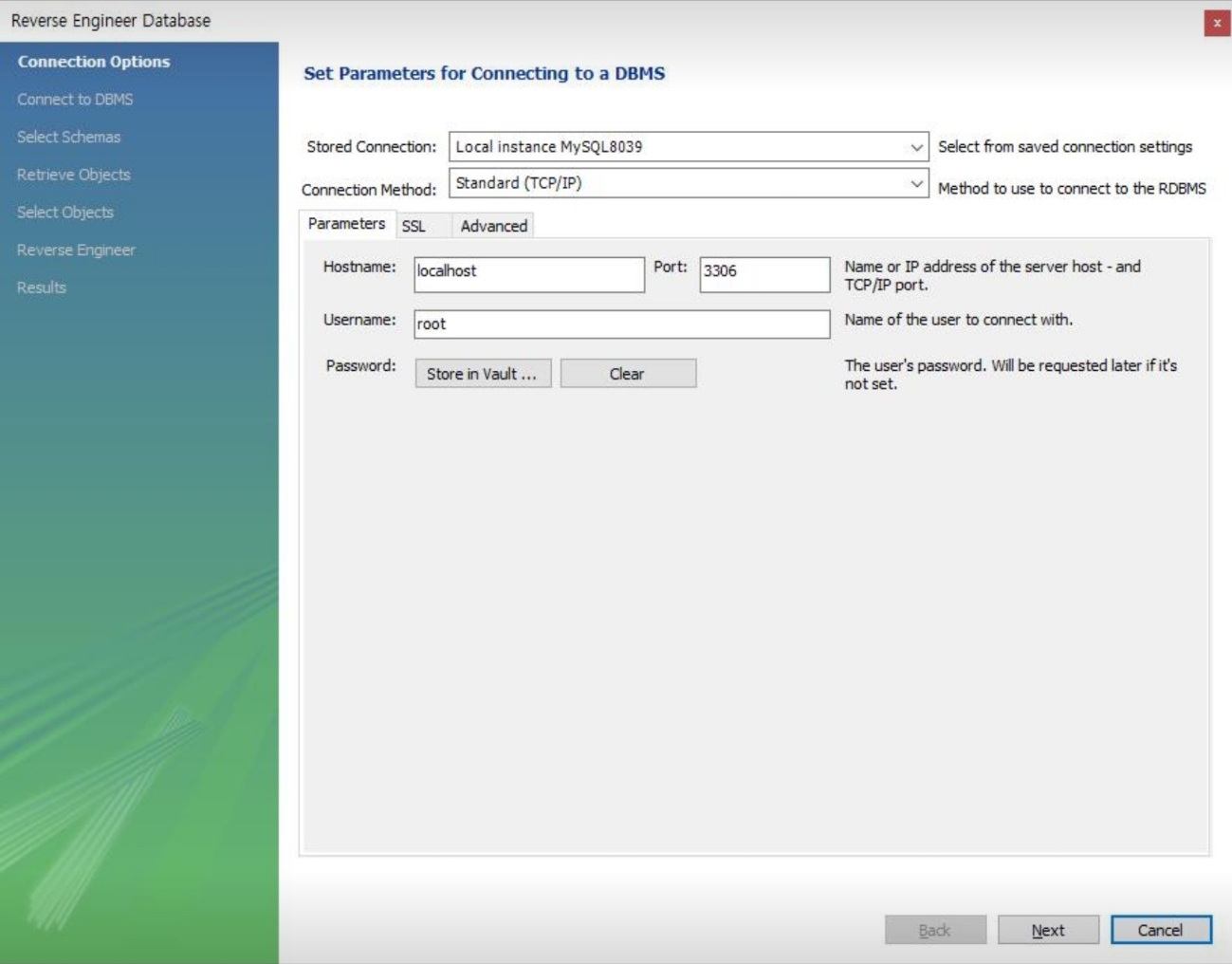Click the Port input field

point(764,274)
